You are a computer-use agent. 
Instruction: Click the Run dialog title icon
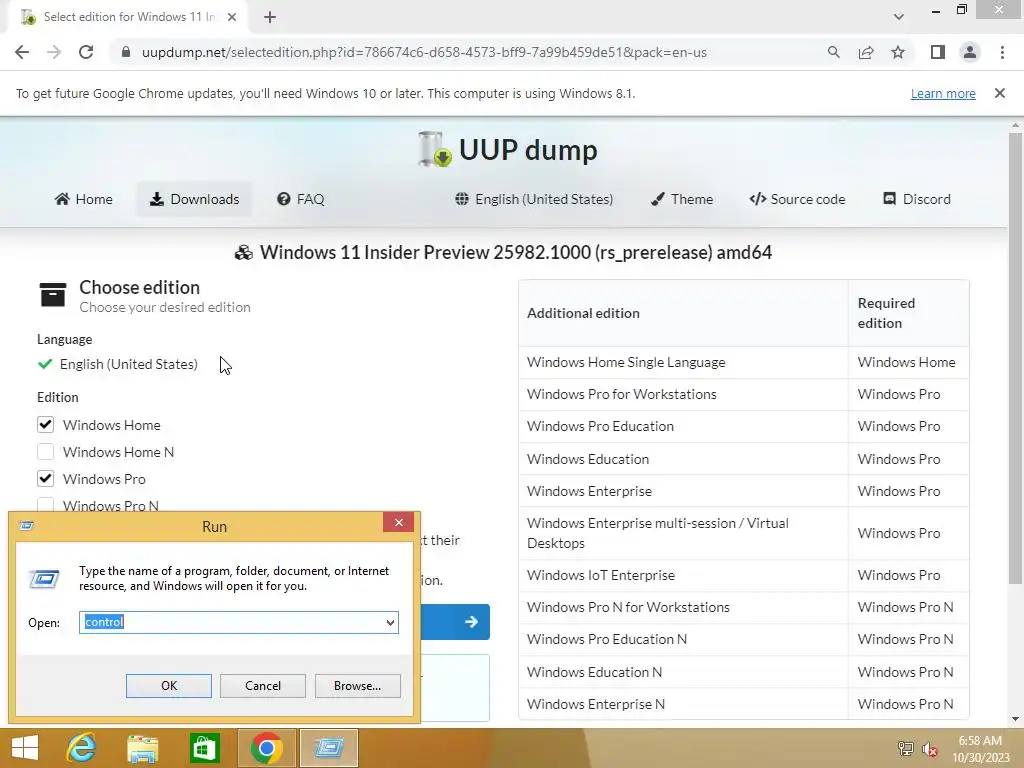pyautogui.click(x=27, y=526)
